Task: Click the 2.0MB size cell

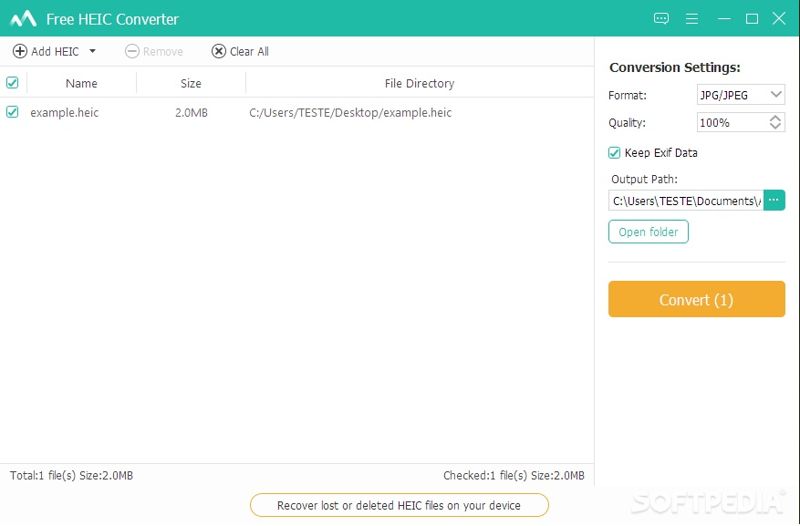Action: tap(191, 113)
